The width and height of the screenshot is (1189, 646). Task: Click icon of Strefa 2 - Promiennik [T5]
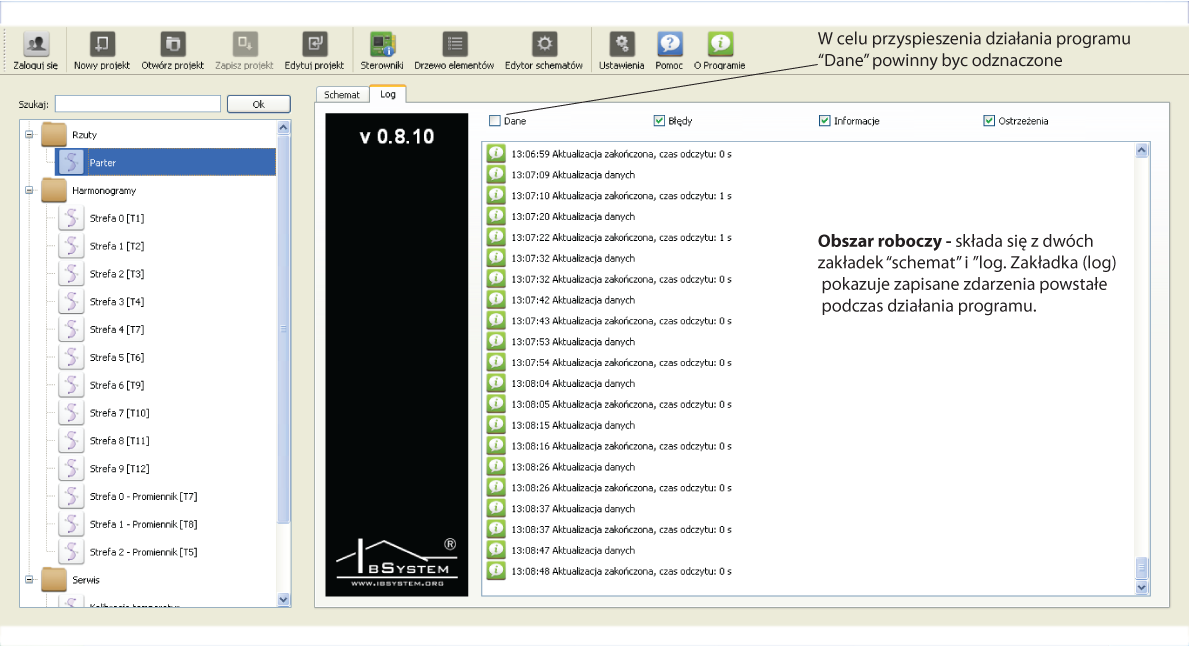click(x=71, y=552)
